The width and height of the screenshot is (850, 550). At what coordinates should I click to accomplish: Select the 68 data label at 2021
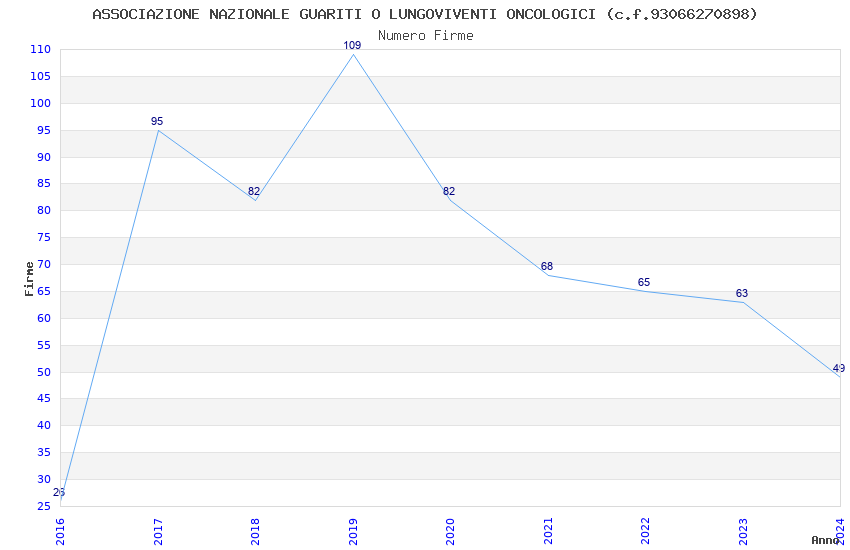coord(546,266)
